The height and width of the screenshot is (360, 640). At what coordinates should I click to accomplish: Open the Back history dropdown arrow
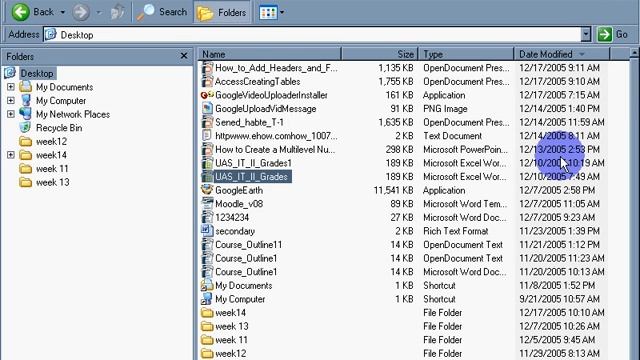coord(62,12)
